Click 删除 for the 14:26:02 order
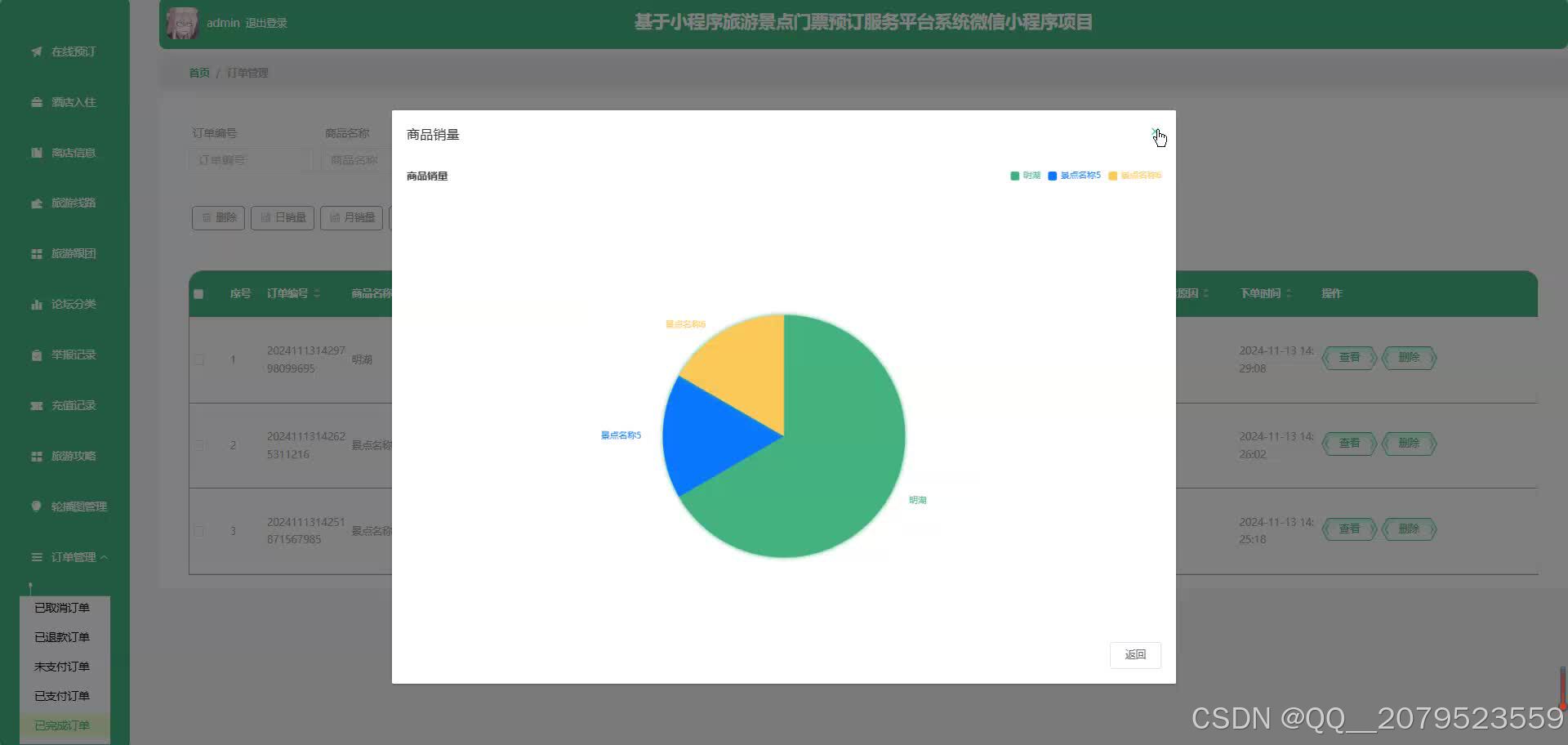Screen dimensions: 1568x745 (1409, 444)
